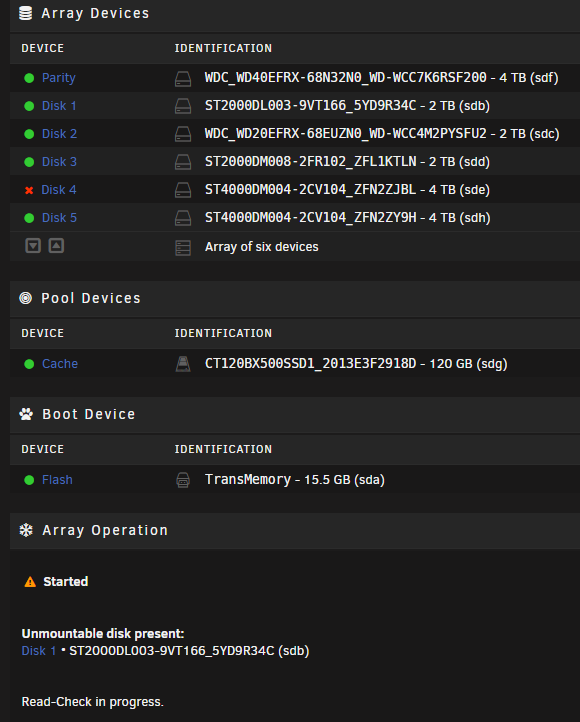Click drive icon beside ST4000DM004 ZFN2ZJBL (sde)
Screen dimensions: 580x722
click(x=183, y=190)
